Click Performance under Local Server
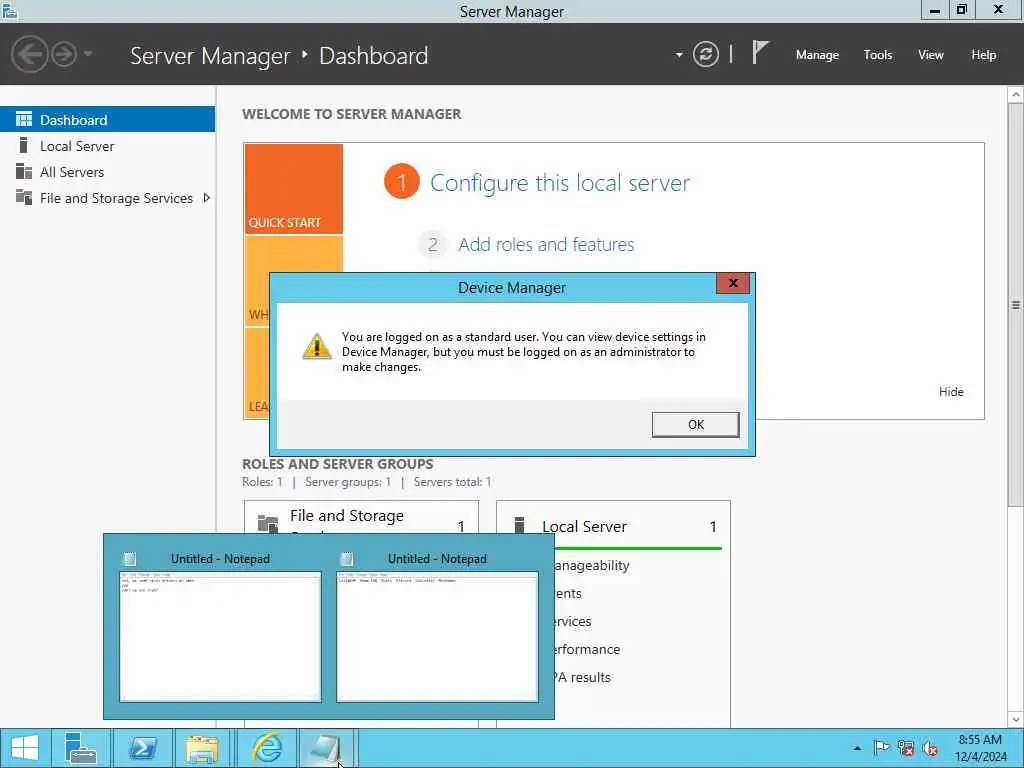Viewport: 1024px width, 768px height. (x=587, y=649)
